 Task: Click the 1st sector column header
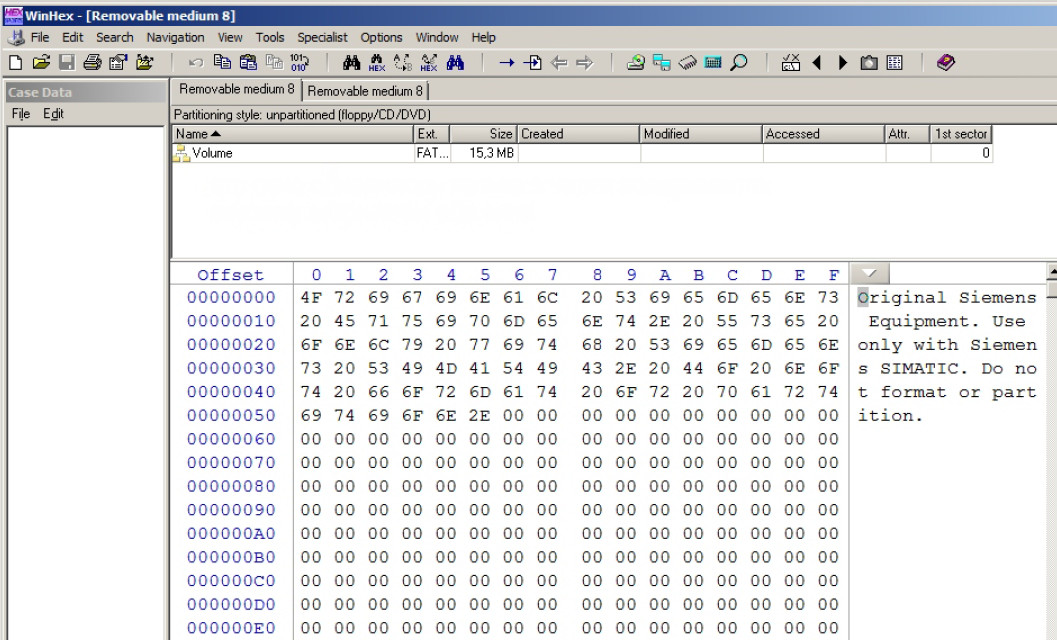click(961, 134)
